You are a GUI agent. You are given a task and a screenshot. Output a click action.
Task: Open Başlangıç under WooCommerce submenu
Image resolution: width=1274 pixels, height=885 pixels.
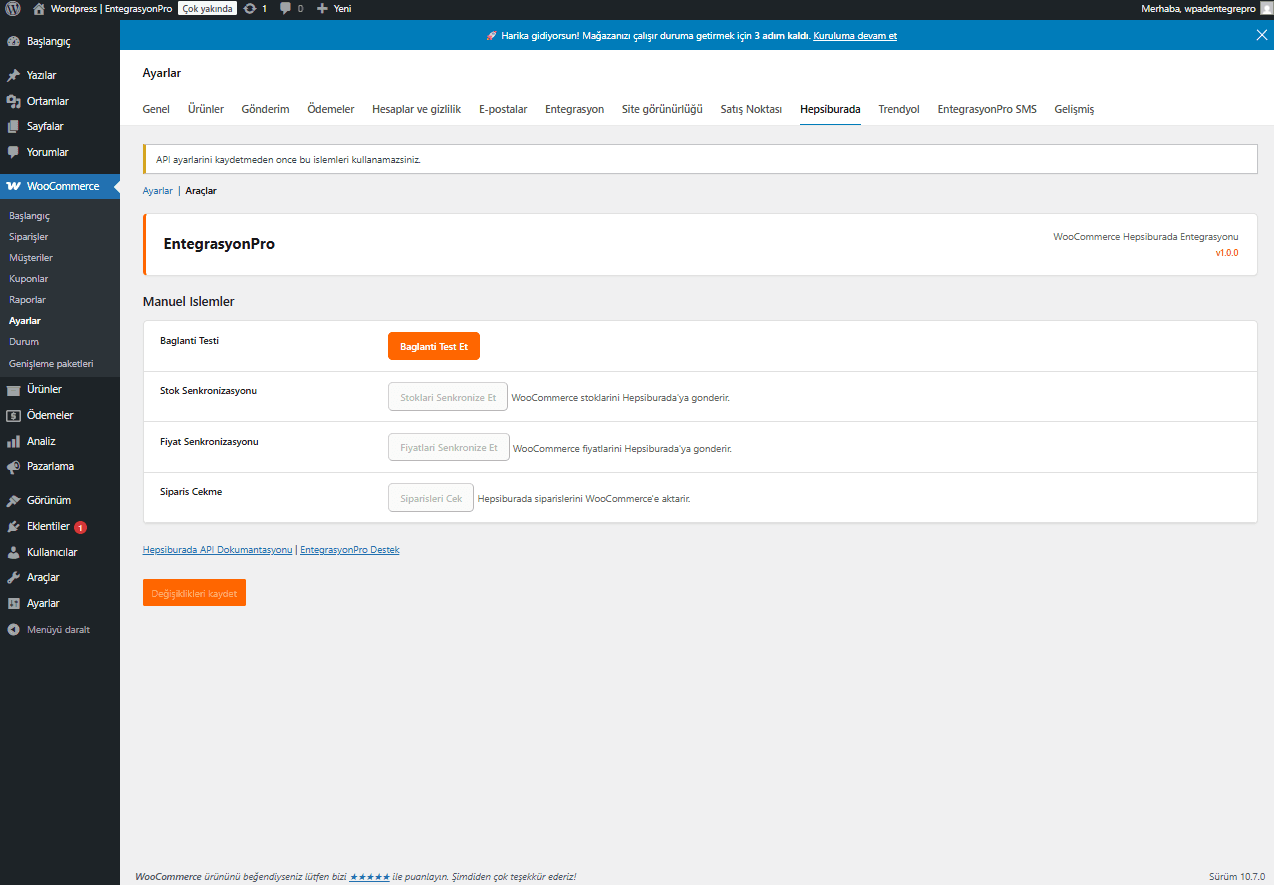click(x=29, y=216)
